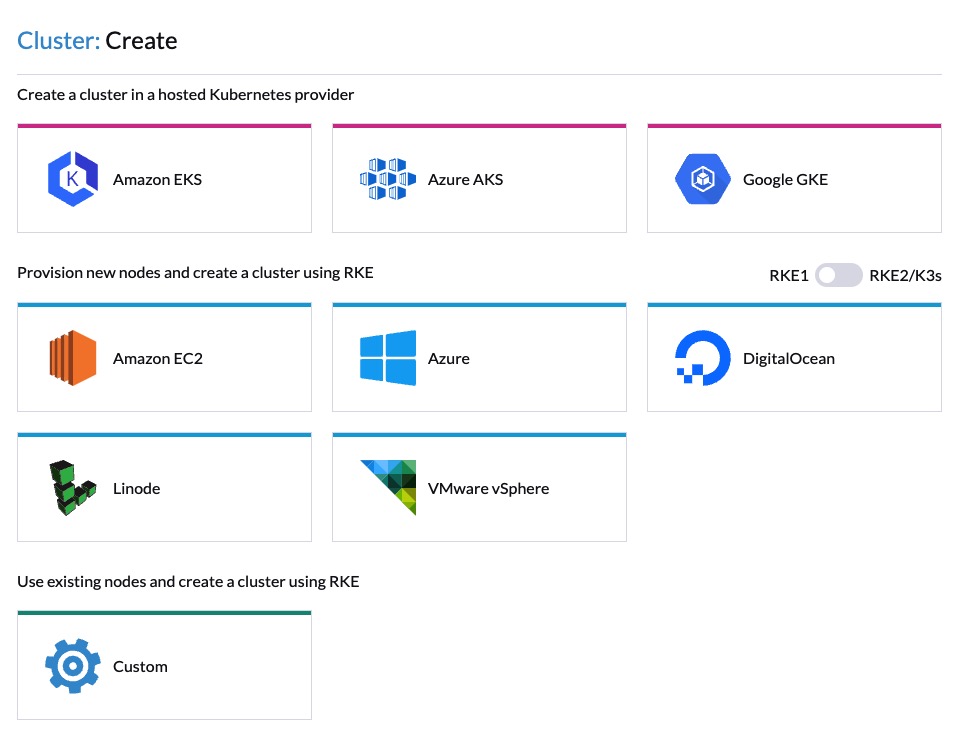Screen dimensions: 956x752
Task: Click the Cluster breadcrumb link
Action: 52,40
